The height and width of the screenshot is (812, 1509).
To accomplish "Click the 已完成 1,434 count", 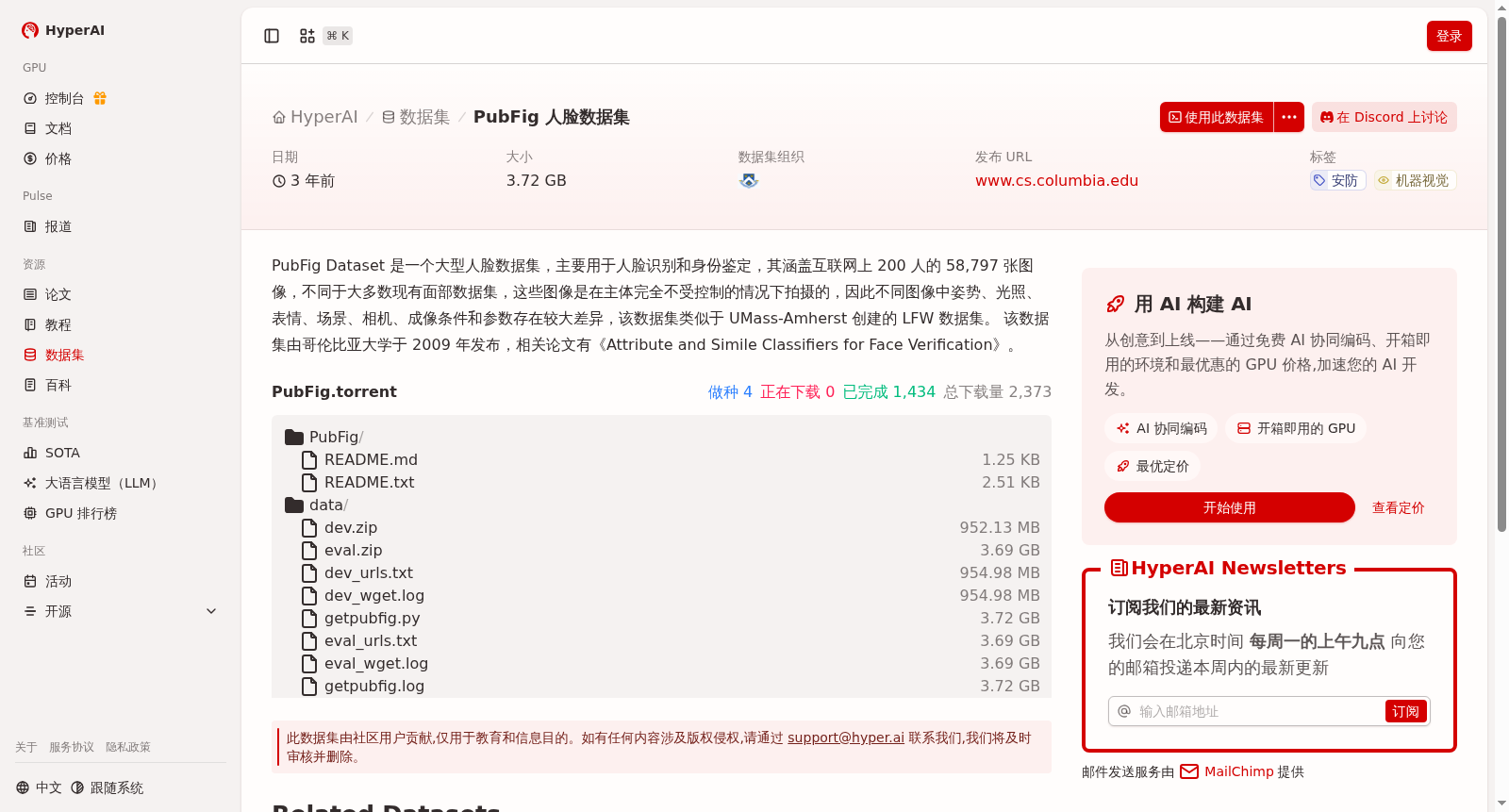I will click(888, 391).
